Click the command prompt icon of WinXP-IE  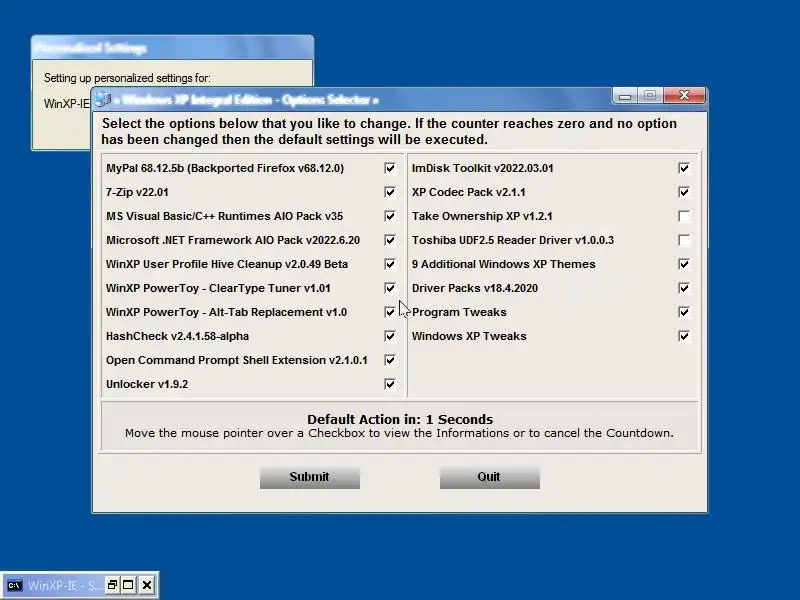(x=14, y=585)
